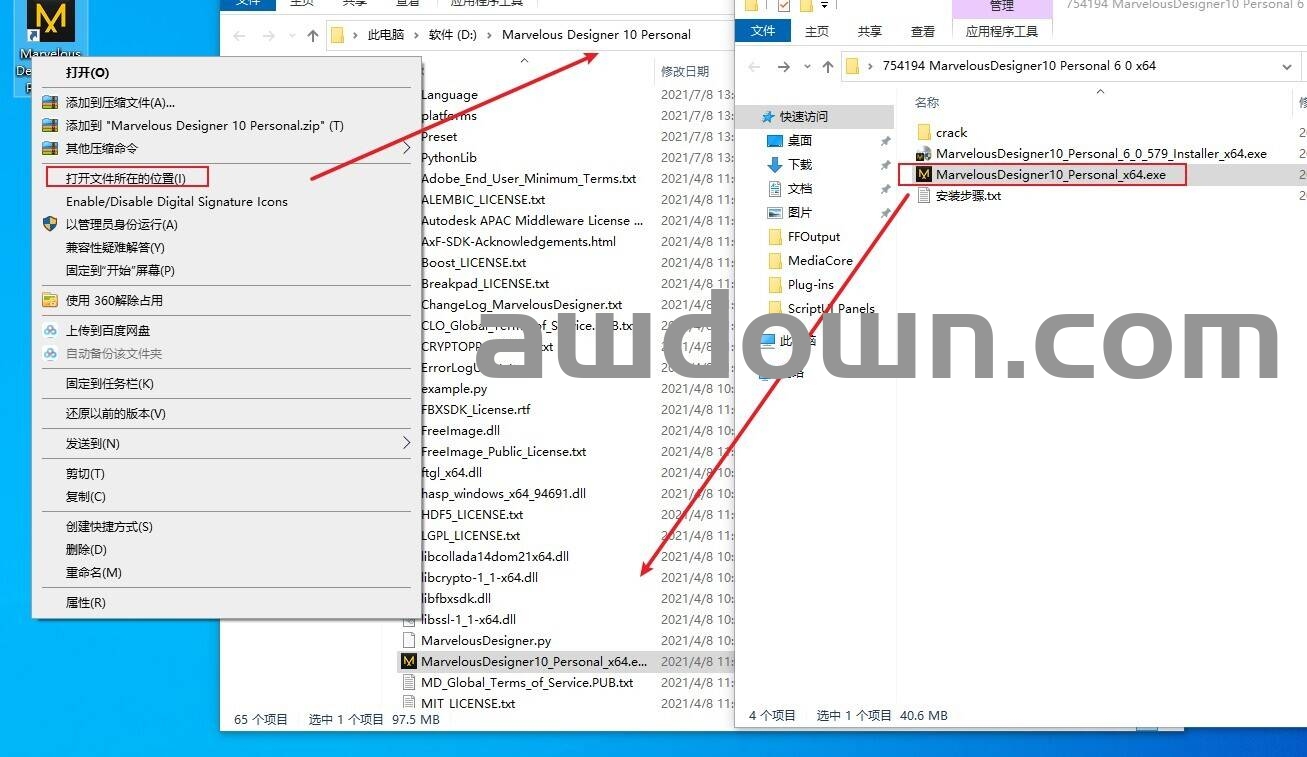Select MarvelousDesigner10_Personal_x64.exe in the crack source folder

point(1049,175)
